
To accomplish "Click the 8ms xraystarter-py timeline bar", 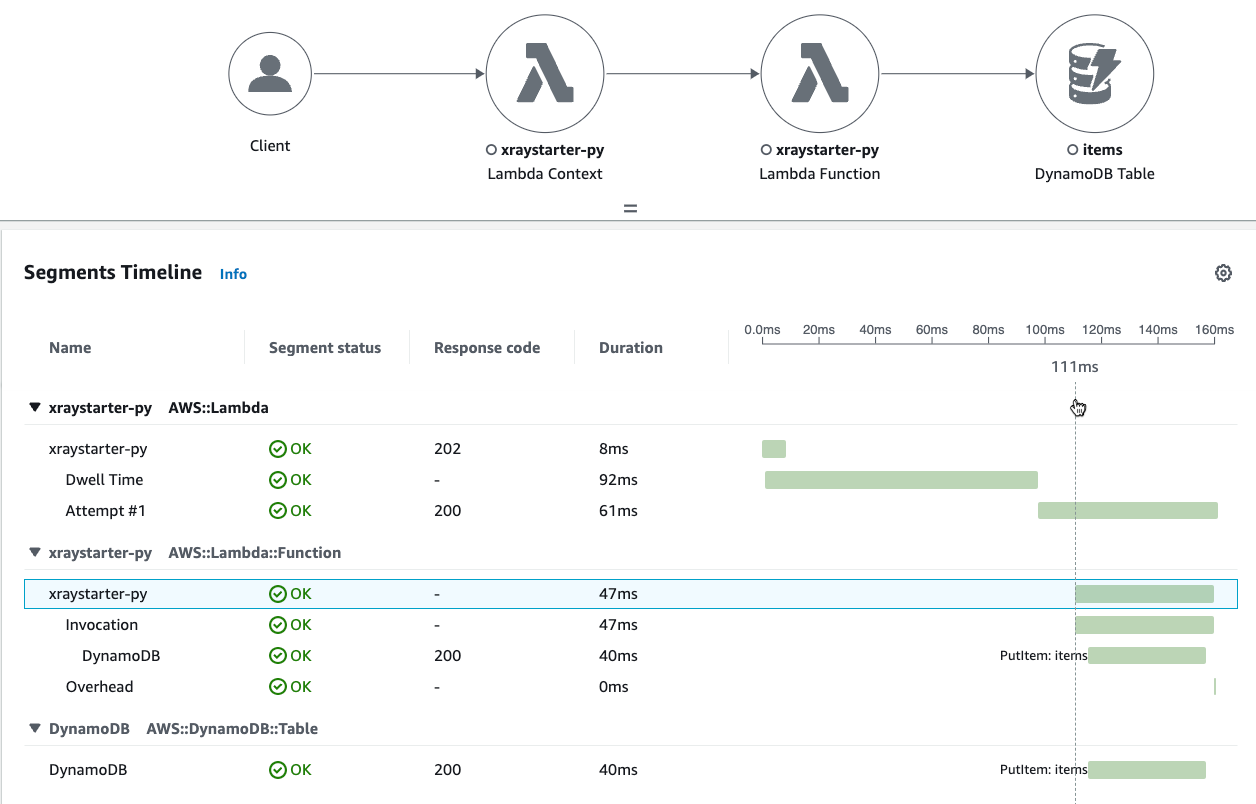I will click(774, 449).
